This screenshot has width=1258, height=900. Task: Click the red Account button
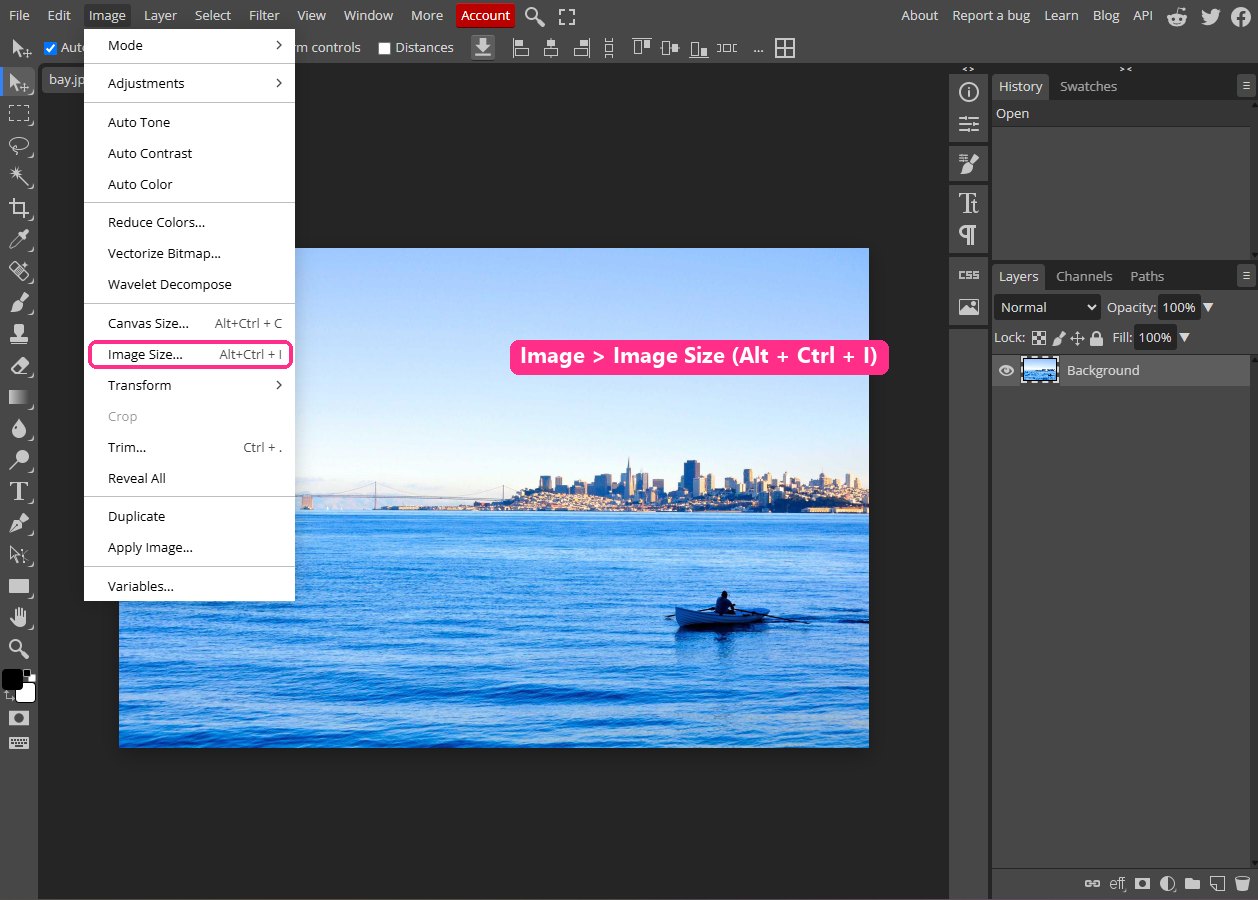click(x=485, y=16)
